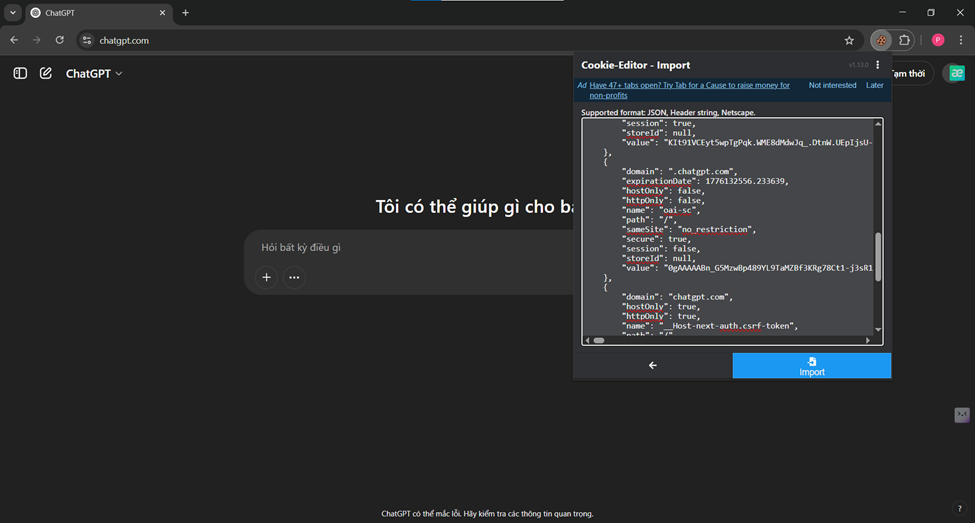Click the Import button
The image size is (975, 523).
[x=811, y=366]
